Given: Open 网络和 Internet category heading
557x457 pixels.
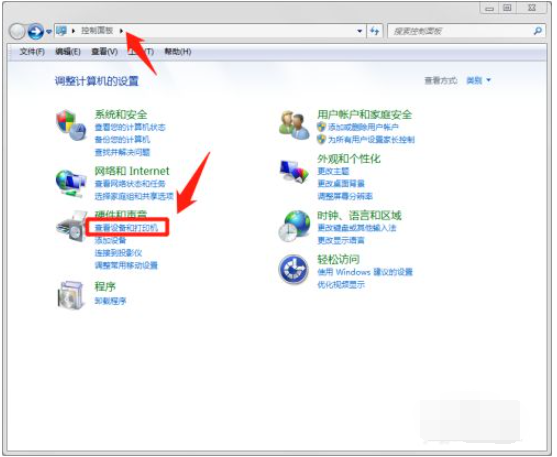Looking at the screenshot, I should [x=132, y=171].
